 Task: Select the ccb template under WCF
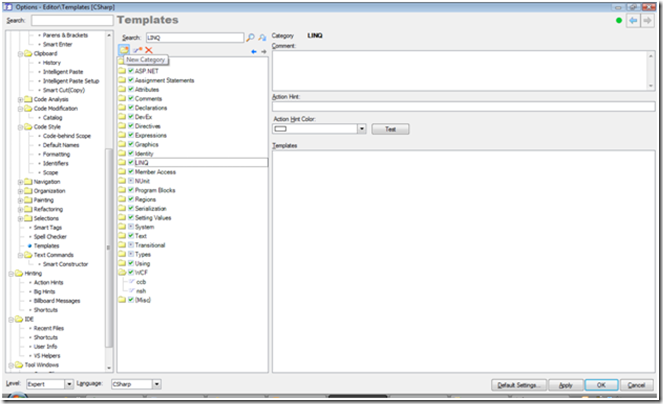pyautogui.click(x=141, y=281)
